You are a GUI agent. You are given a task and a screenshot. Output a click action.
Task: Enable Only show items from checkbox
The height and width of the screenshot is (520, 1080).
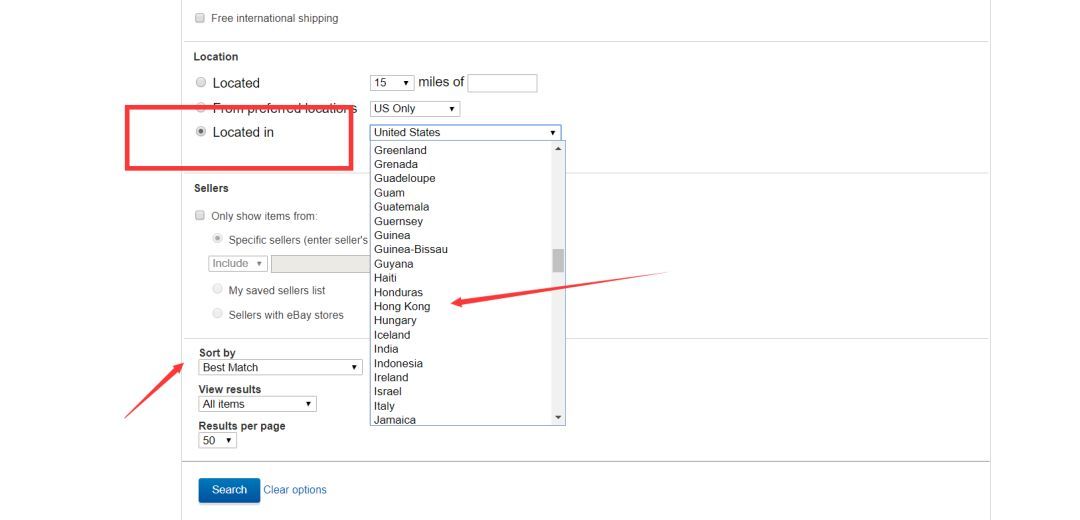click(x=200, y=216)
